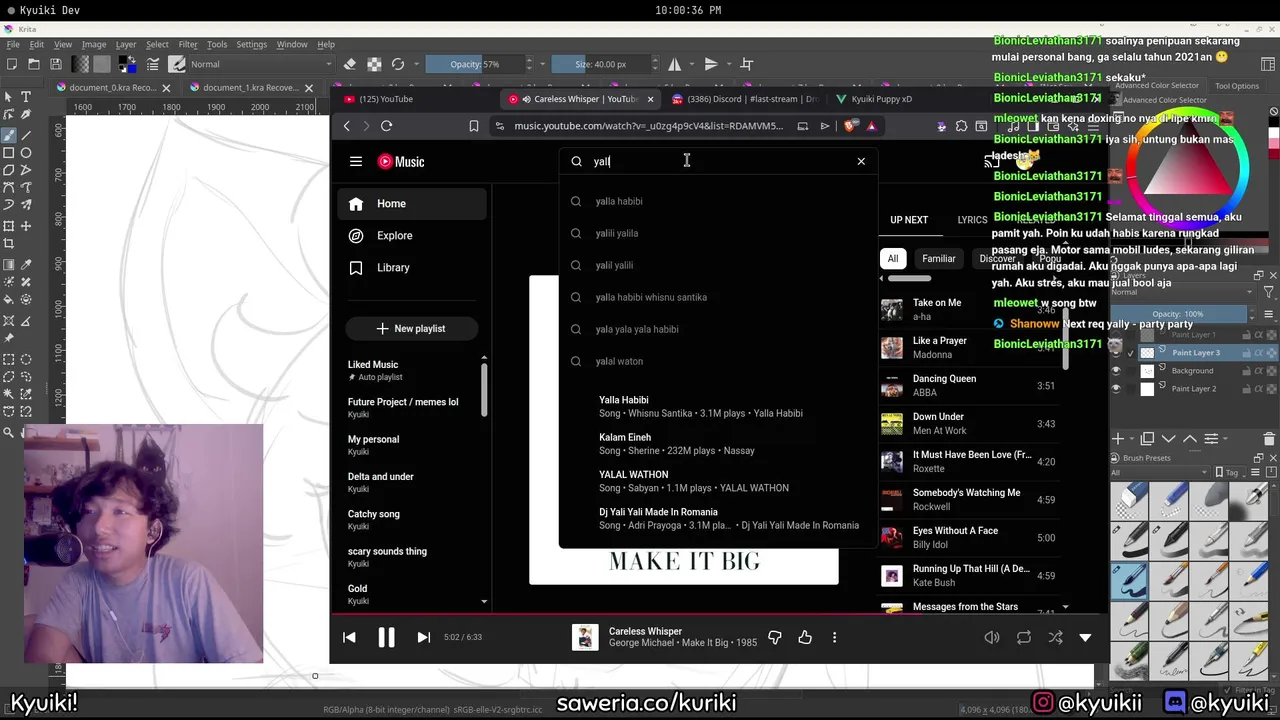Click the YouTube Music search field
The height and width of the screenshot is (720, 1280).
[x=718, y=161]
